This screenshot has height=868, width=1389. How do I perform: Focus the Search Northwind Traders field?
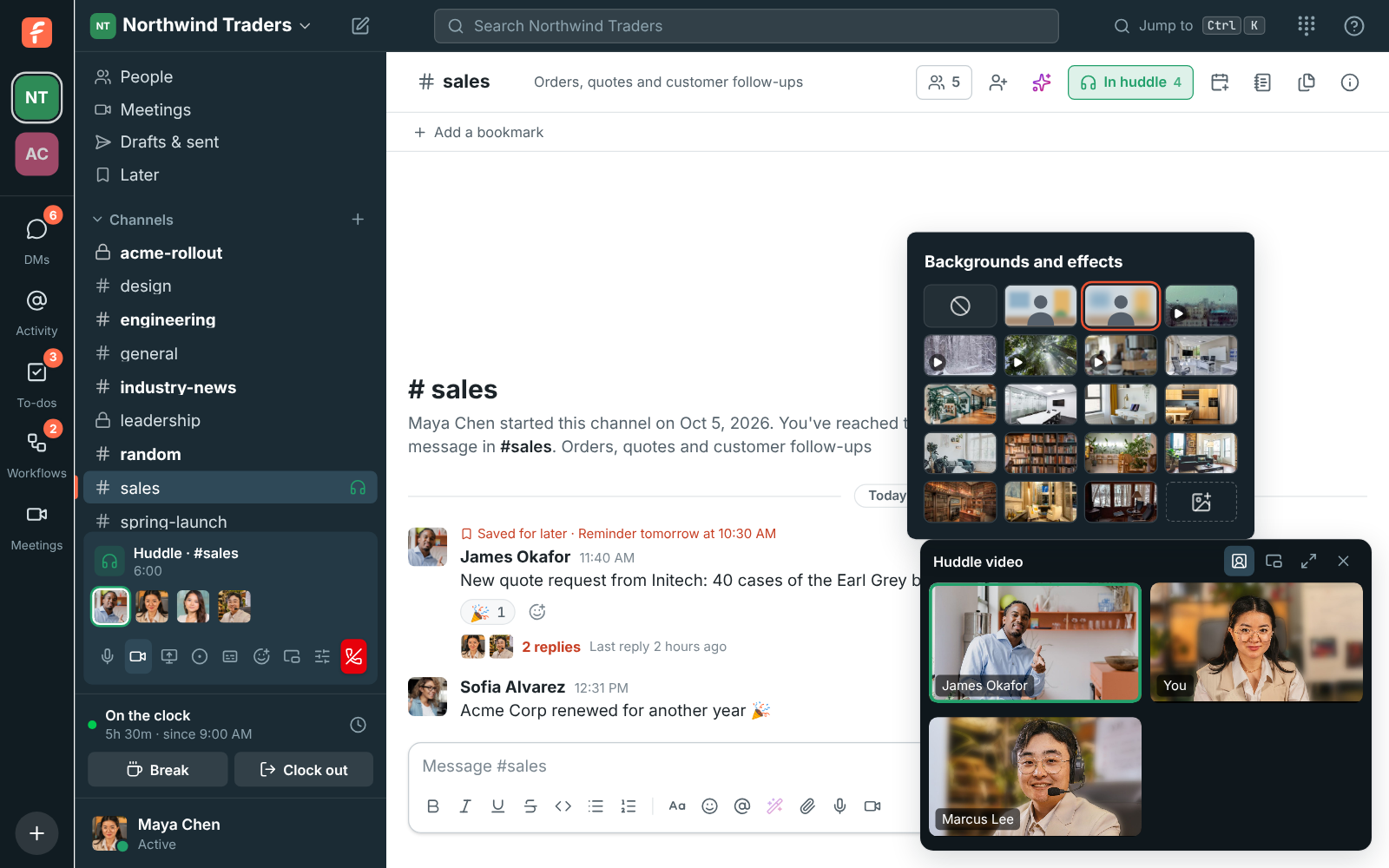(x=746, y=26)
